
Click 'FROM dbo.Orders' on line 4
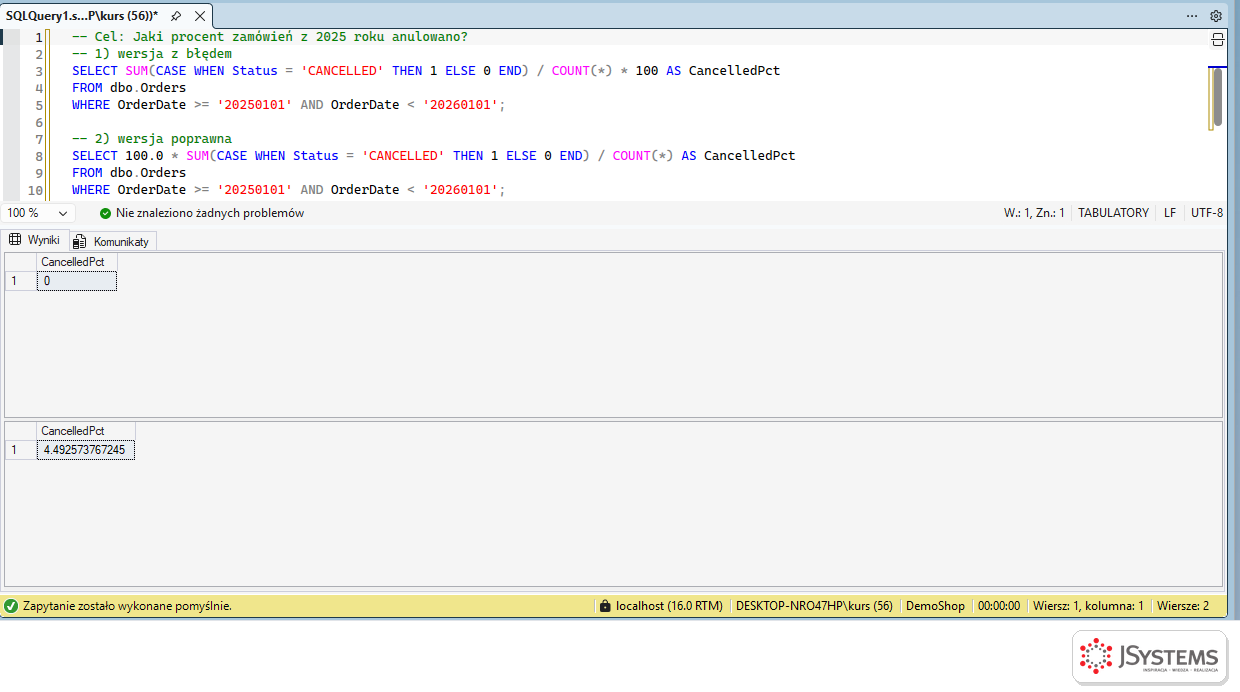point(129,88)
